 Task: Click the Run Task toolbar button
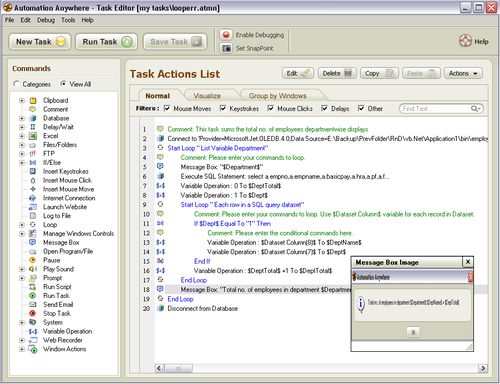[x=107, y=42]
